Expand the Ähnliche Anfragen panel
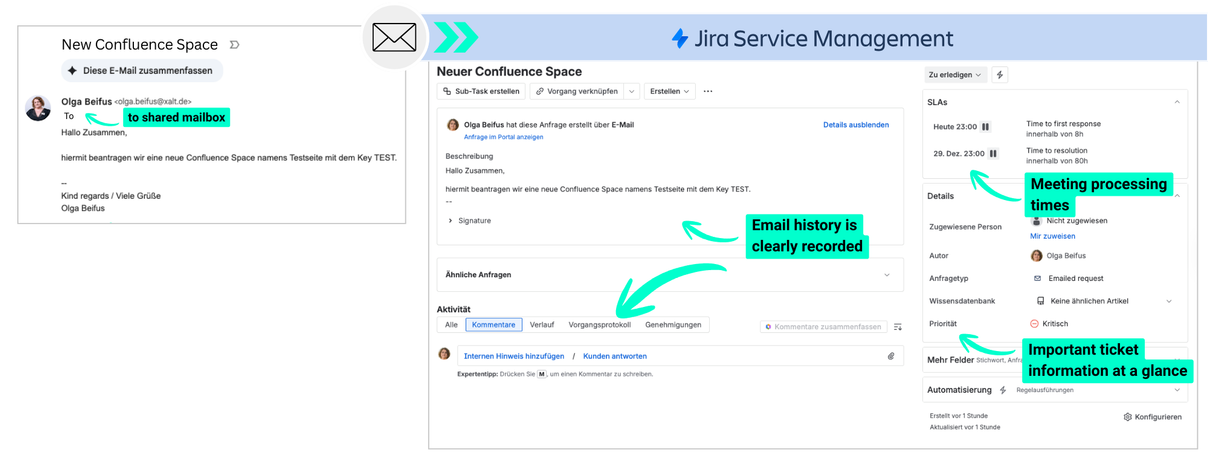The height and width of the screenshot is (458, 1208). tap(670, 274)
